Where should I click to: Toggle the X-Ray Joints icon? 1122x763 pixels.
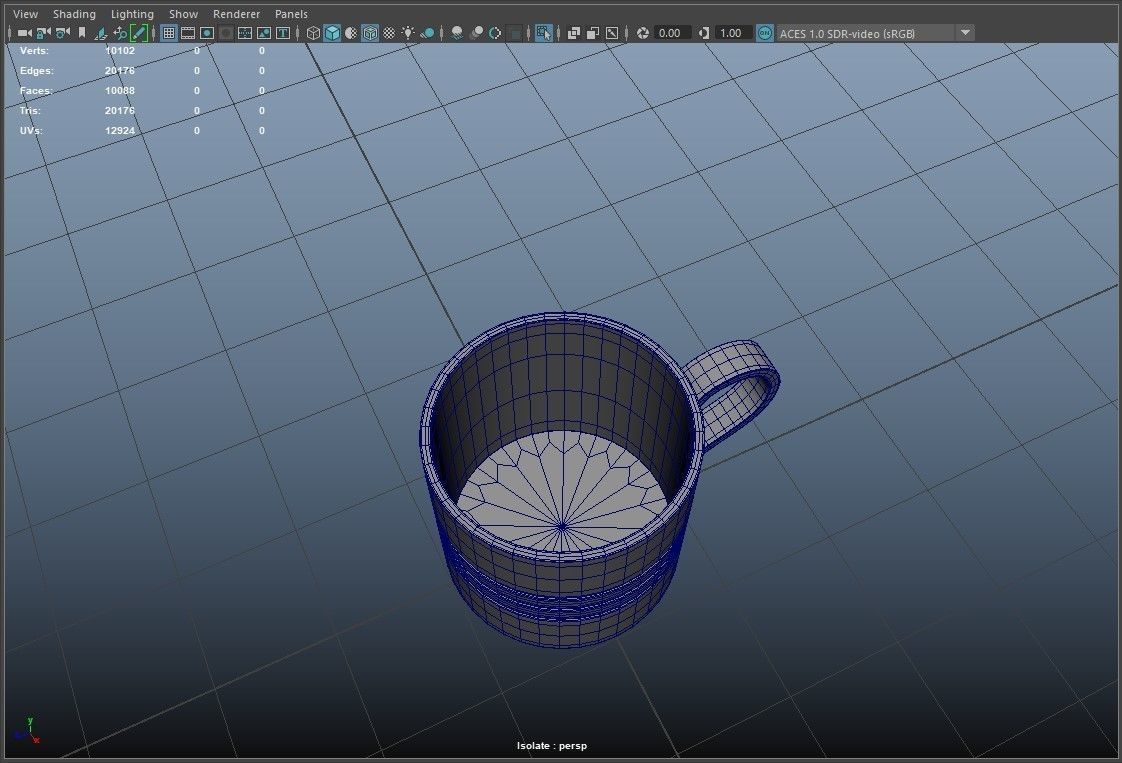[x=612, y=33]
